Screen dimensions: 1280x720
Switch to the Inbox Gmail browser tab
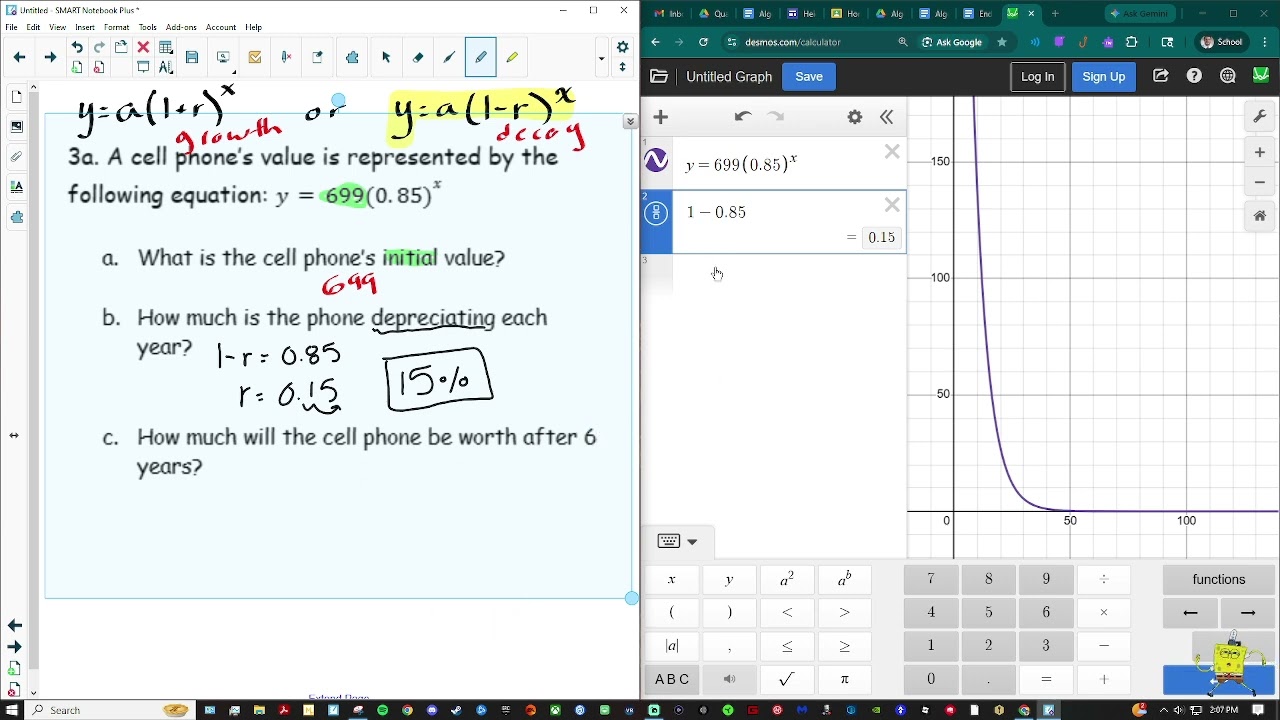click(x=667, y=13)
